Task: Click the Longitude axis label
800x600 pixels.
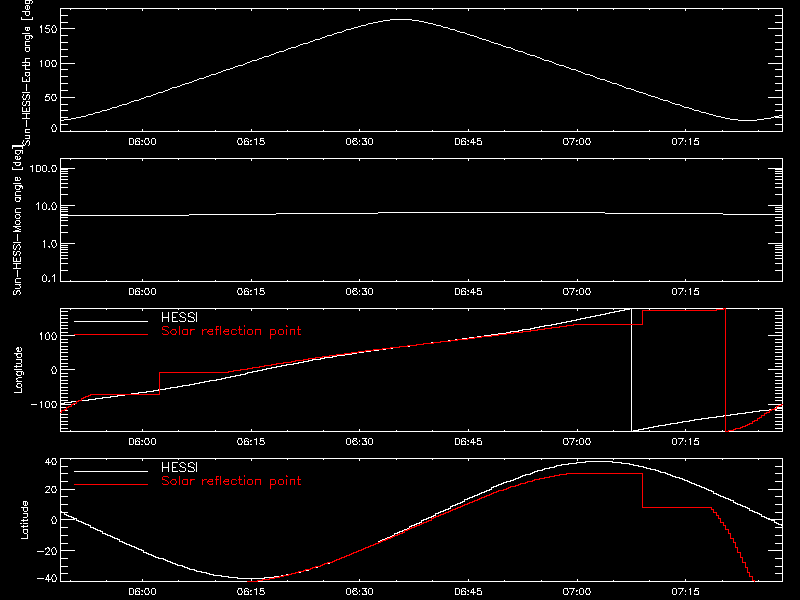Action: pos(18,370)
